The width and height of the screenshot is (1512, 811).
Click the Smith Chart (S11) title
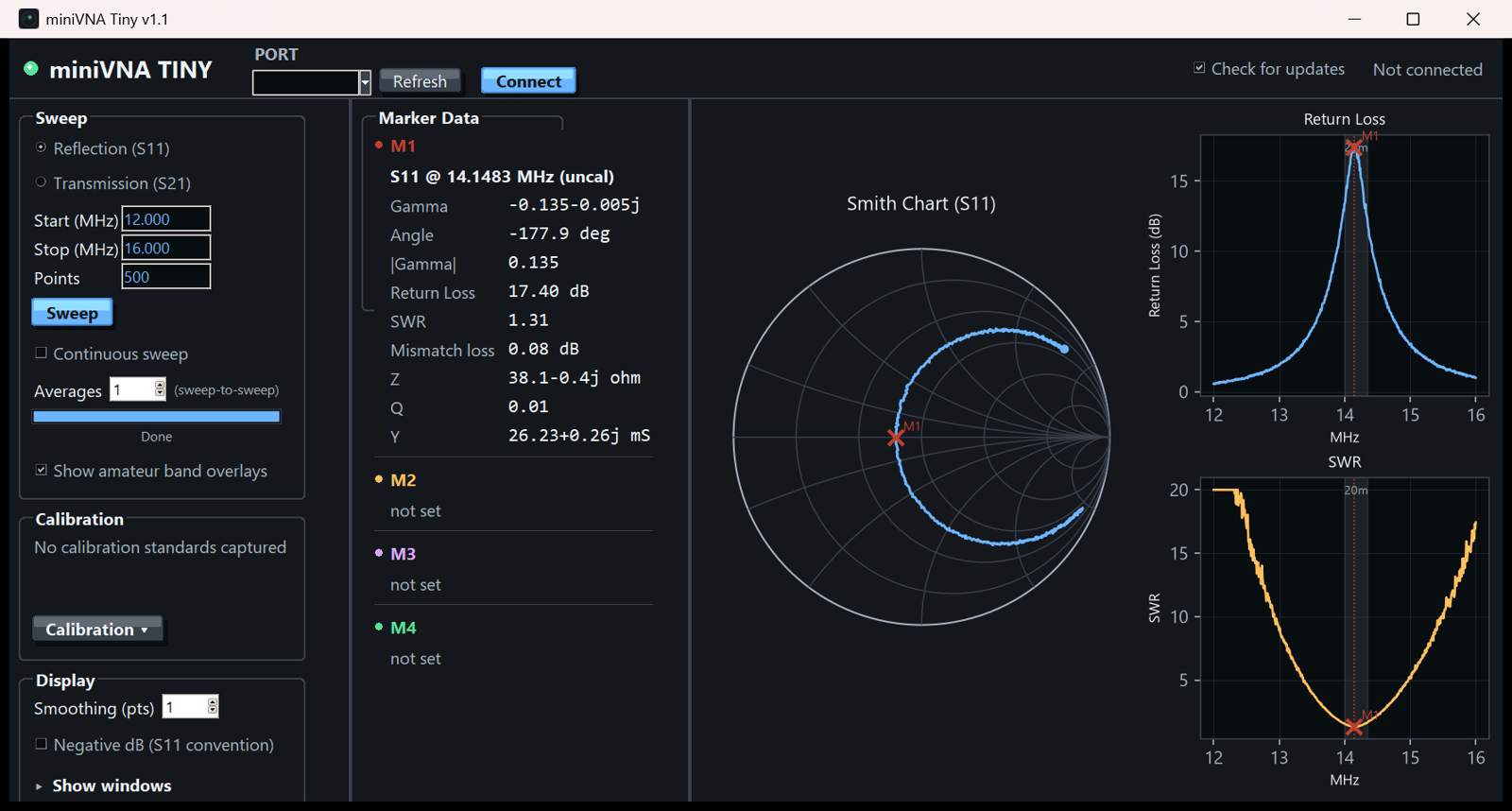pyautogui.click(x=921, y=203)
